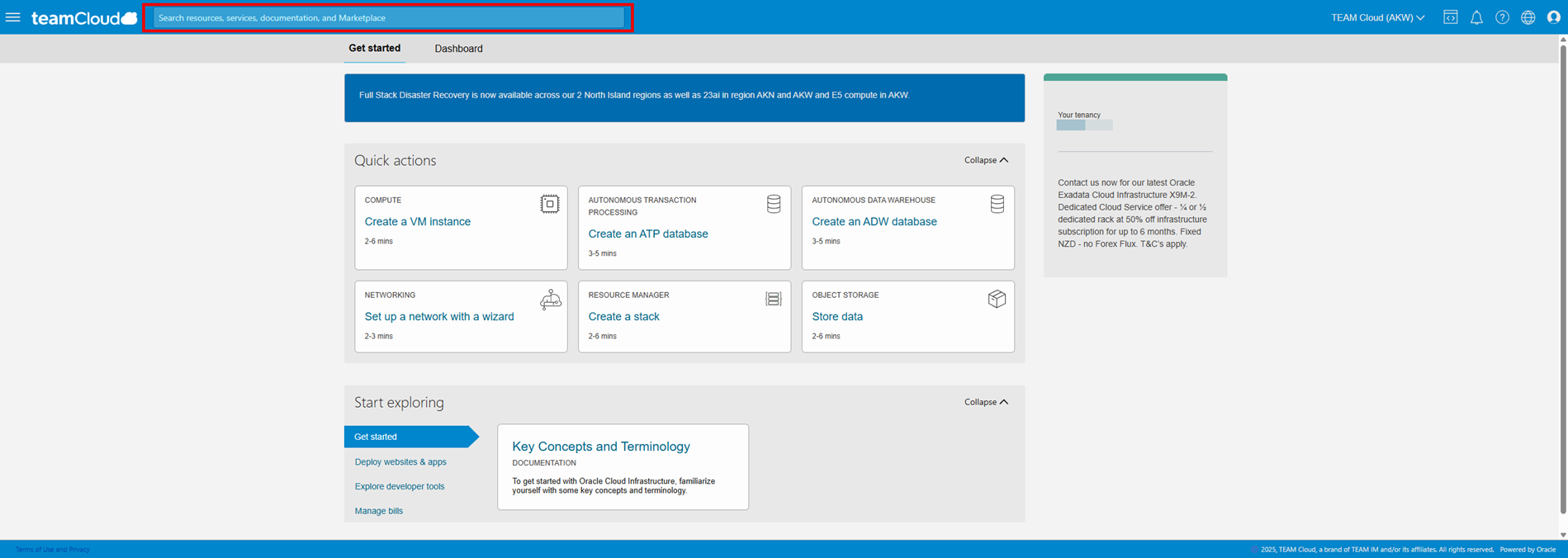Open the hamburger navigation menu
The image size is (1568, 558).
tap(12, 17)
